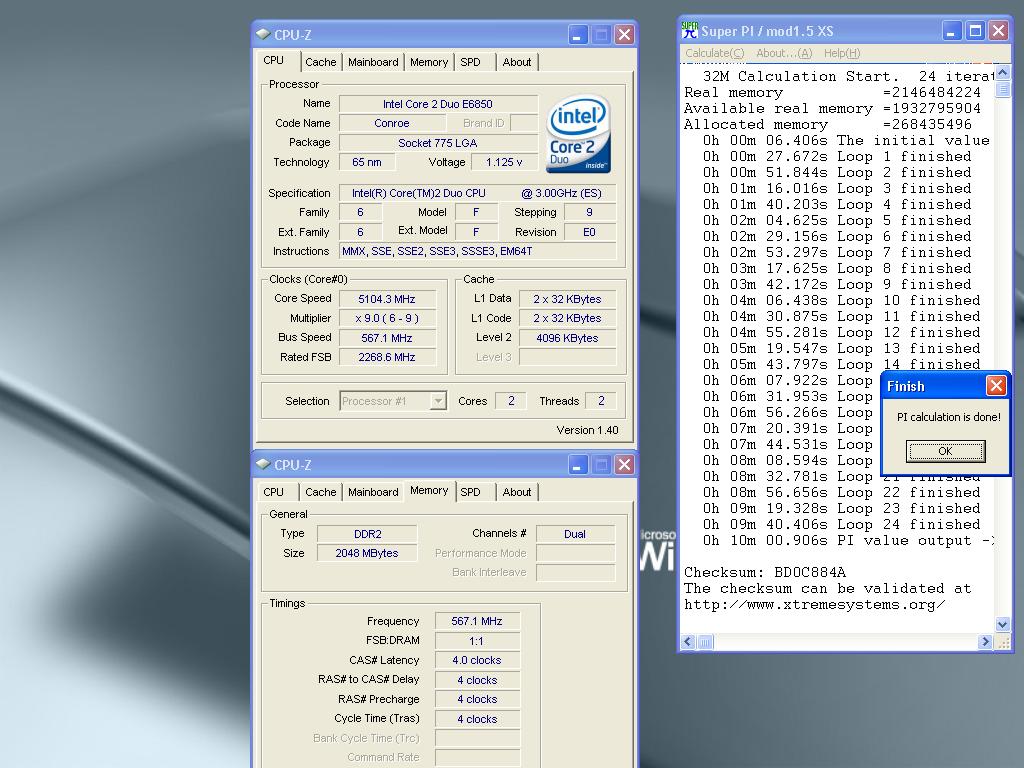Select the CPU tab in upper CPU-Z
The image size is (1024, 768).
[x=274, y=61]
